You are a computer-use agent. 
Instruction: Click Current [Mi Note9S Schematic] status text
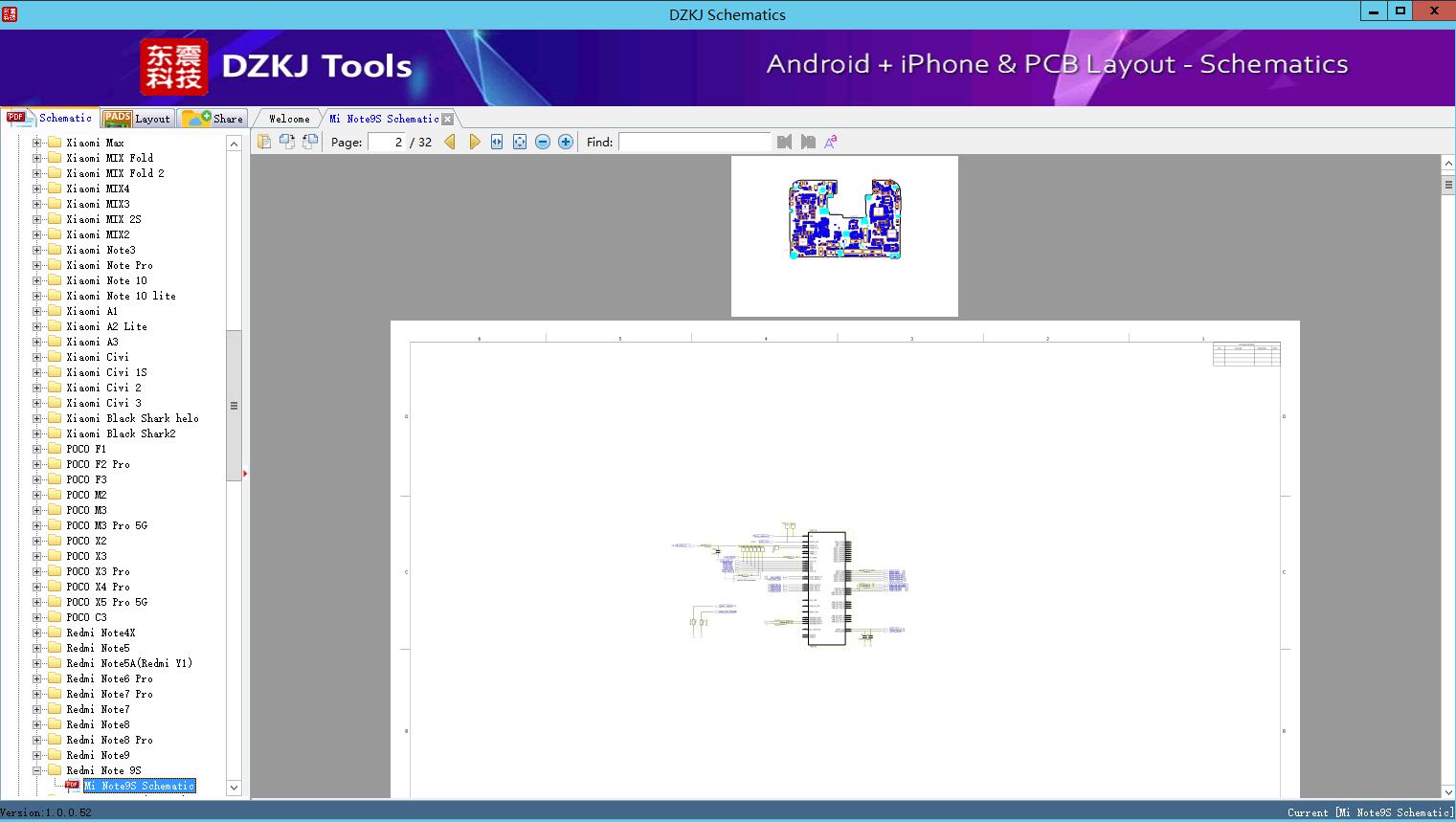(1370, 812)
